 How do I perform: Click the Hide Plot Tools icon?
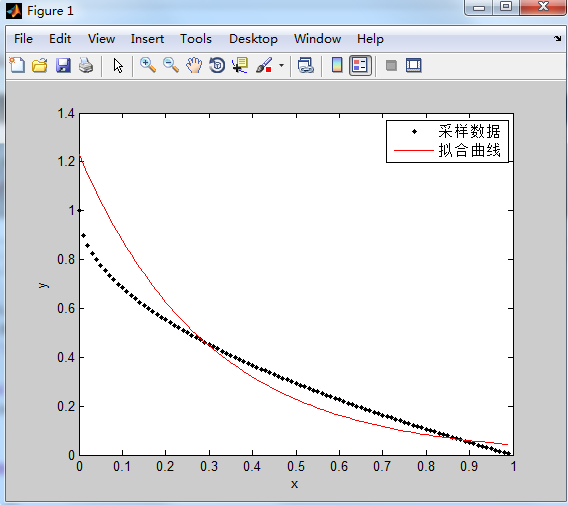point(391,66)
